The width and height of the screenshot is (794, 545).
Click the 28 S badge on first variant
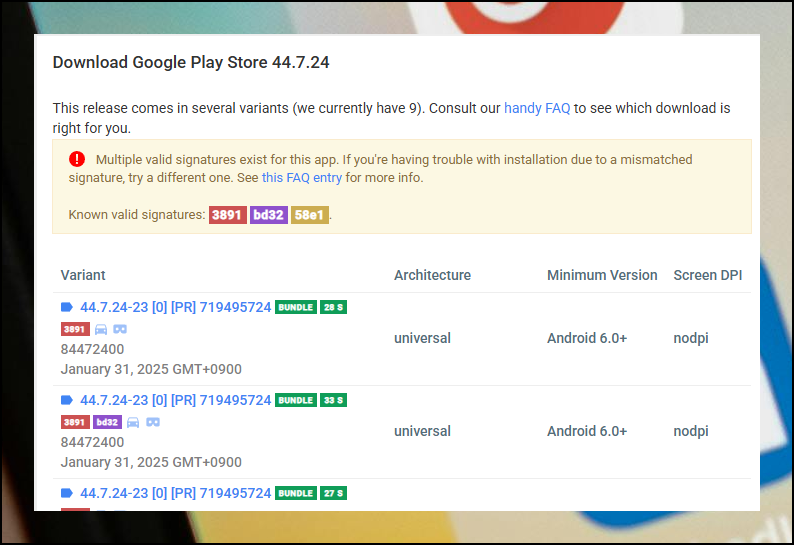point(333,307)
